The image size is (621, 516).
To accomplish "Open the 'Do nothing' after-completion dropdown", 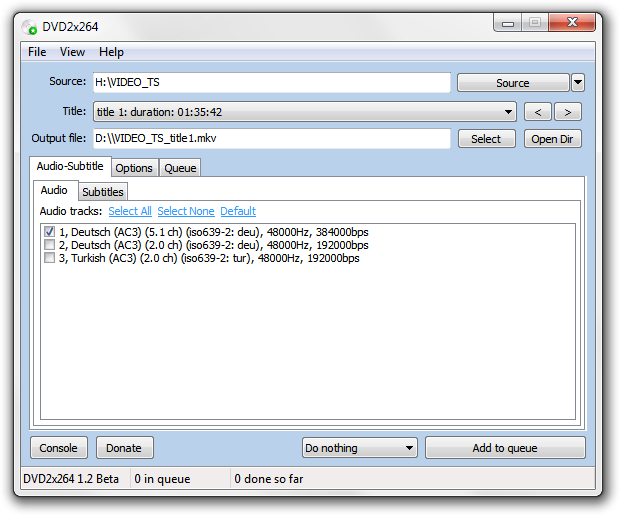I will (360, 448).
